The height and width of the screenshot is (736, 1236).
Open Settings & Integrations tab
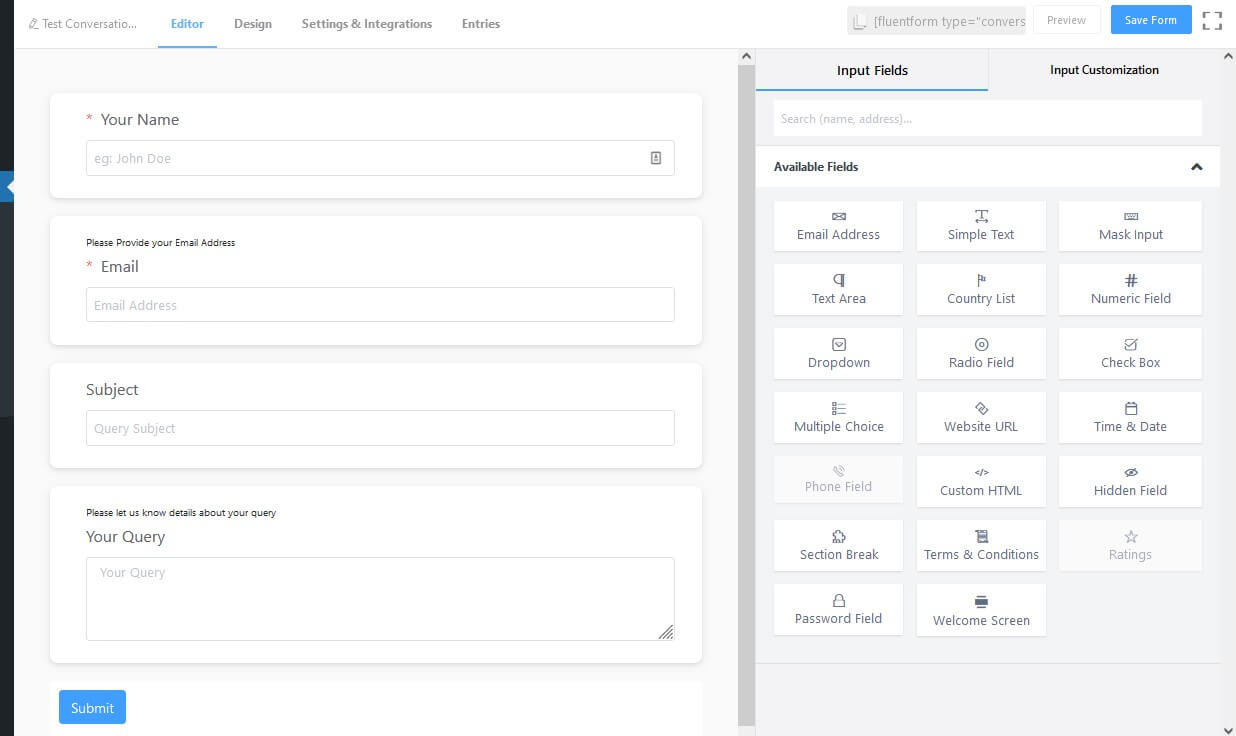click(367, 24)
